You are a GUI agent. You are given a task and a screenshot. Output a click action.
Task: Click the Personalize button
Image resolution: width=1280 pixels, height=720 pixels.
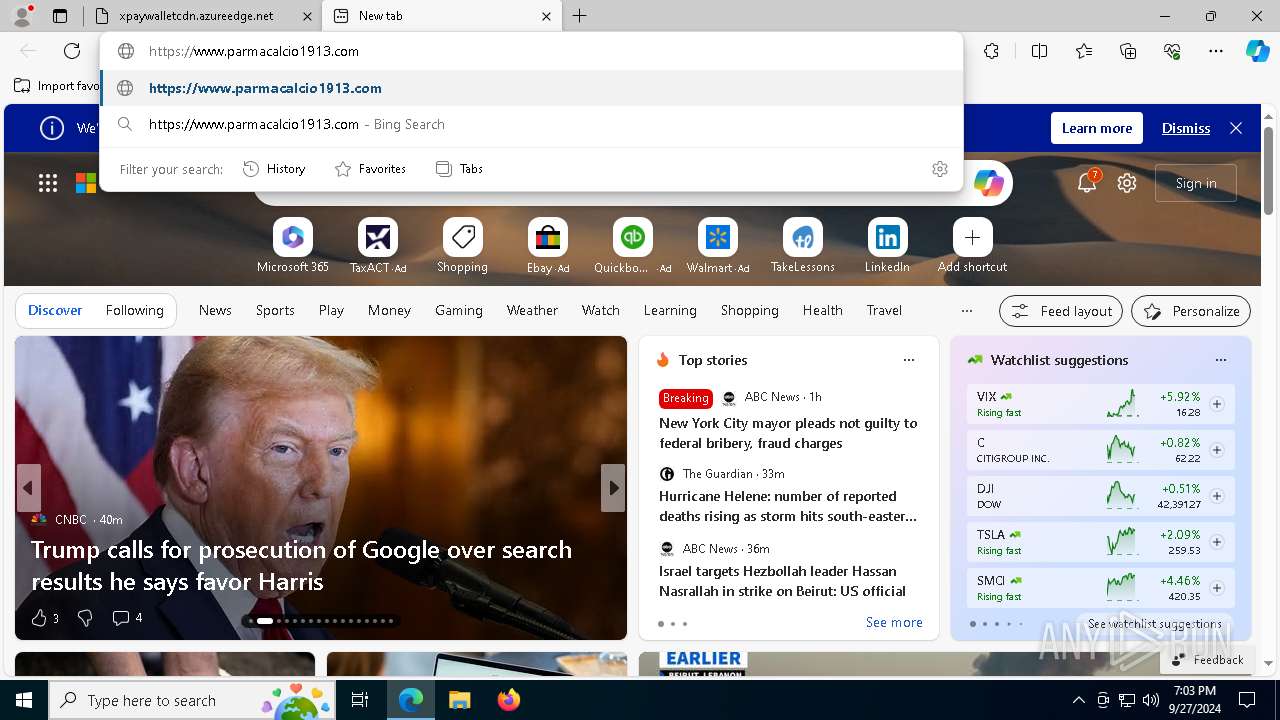1191,311
